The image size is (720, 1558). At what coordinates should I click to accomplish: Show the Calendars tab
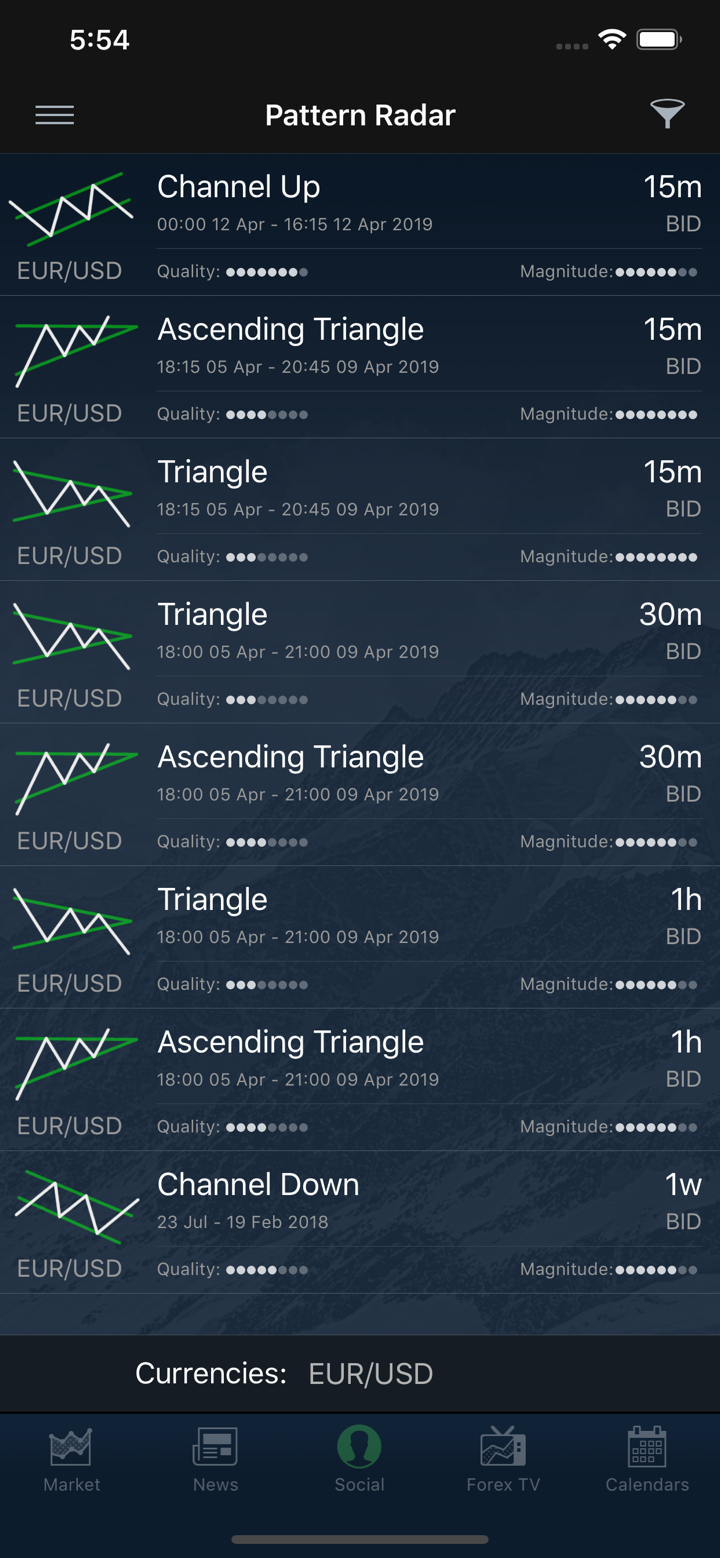click(647, 1461)
